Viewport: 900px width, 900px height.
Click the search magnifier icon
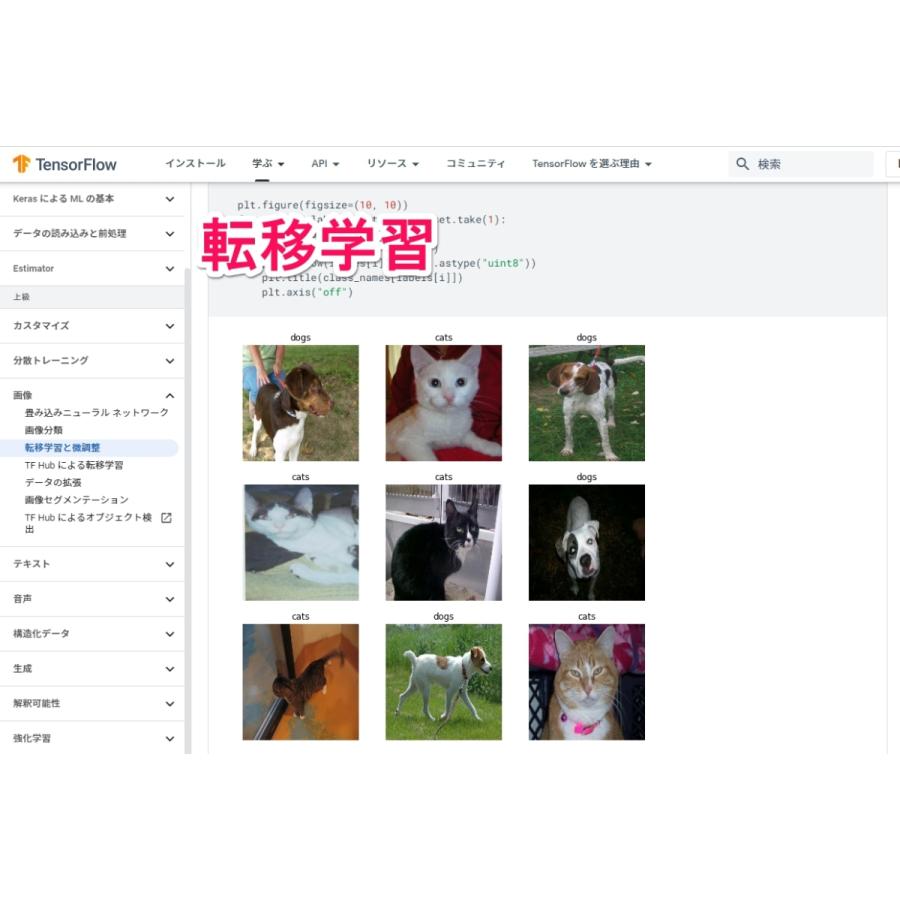tap(743, 163)
